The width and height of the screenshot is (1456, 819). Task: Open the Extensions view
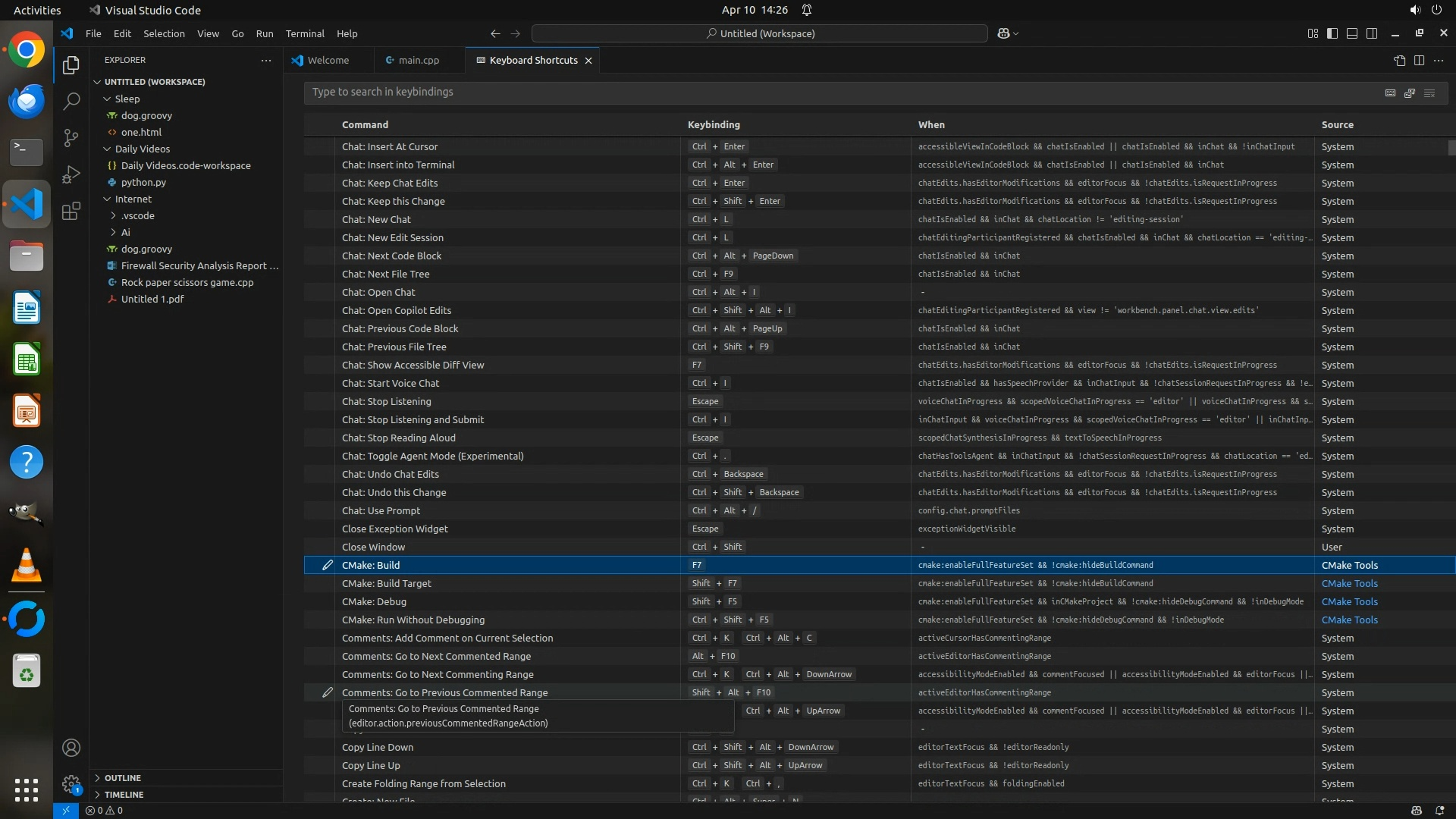pos(71,211)
